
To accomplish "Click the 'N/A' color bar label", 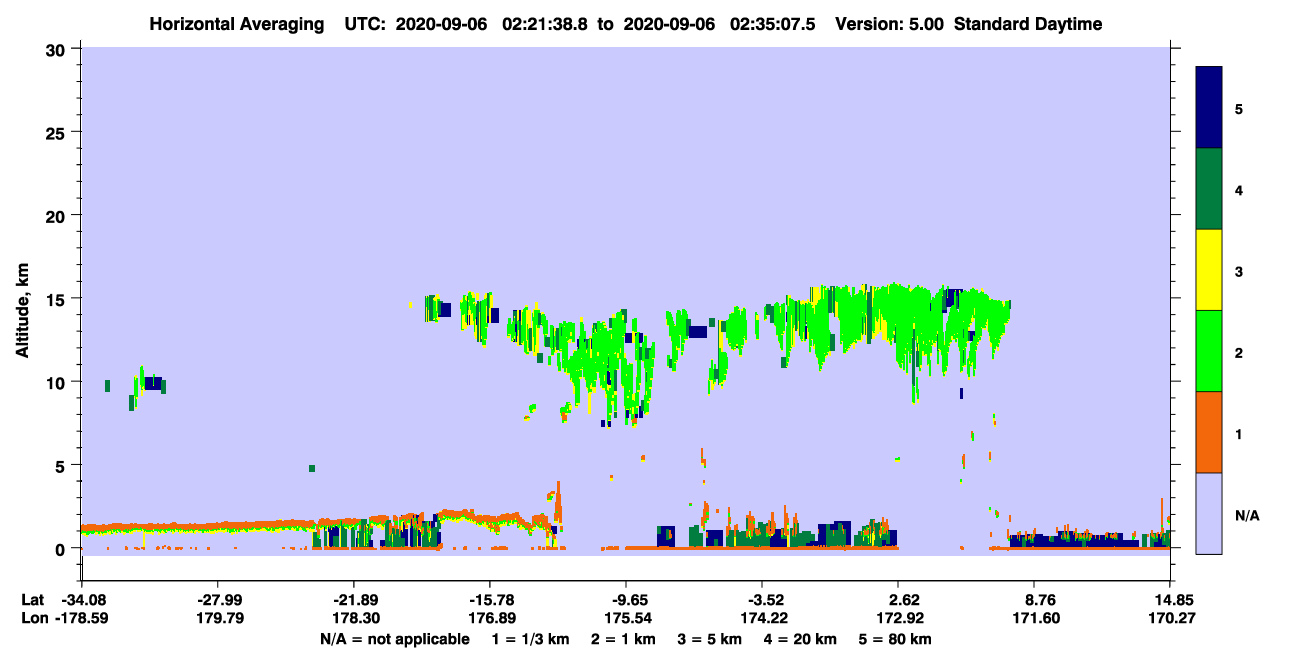I will tap(1246, 515).
